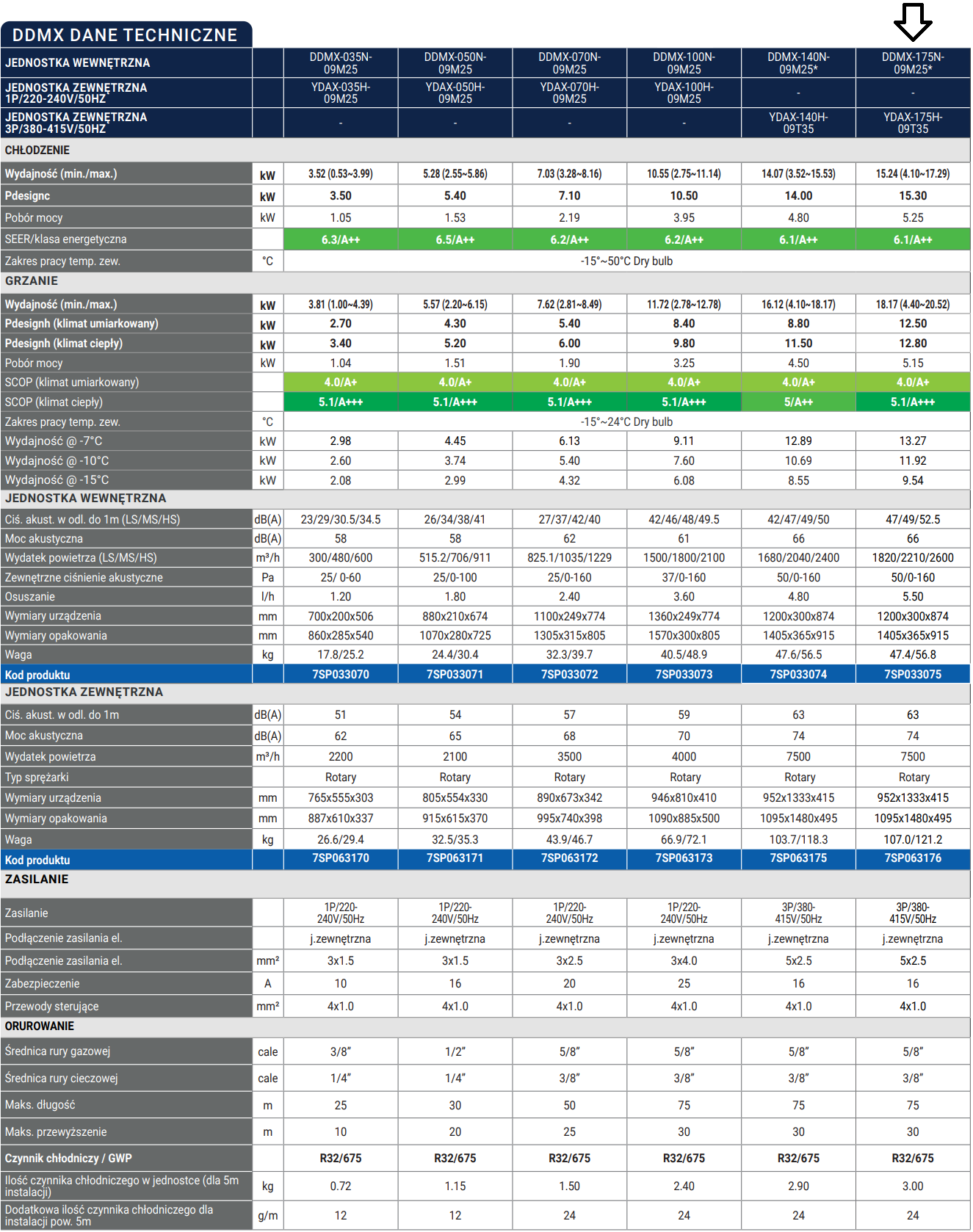Click the Osuszanie row label
973x1232 pixels.
click(x=30, y=597)
